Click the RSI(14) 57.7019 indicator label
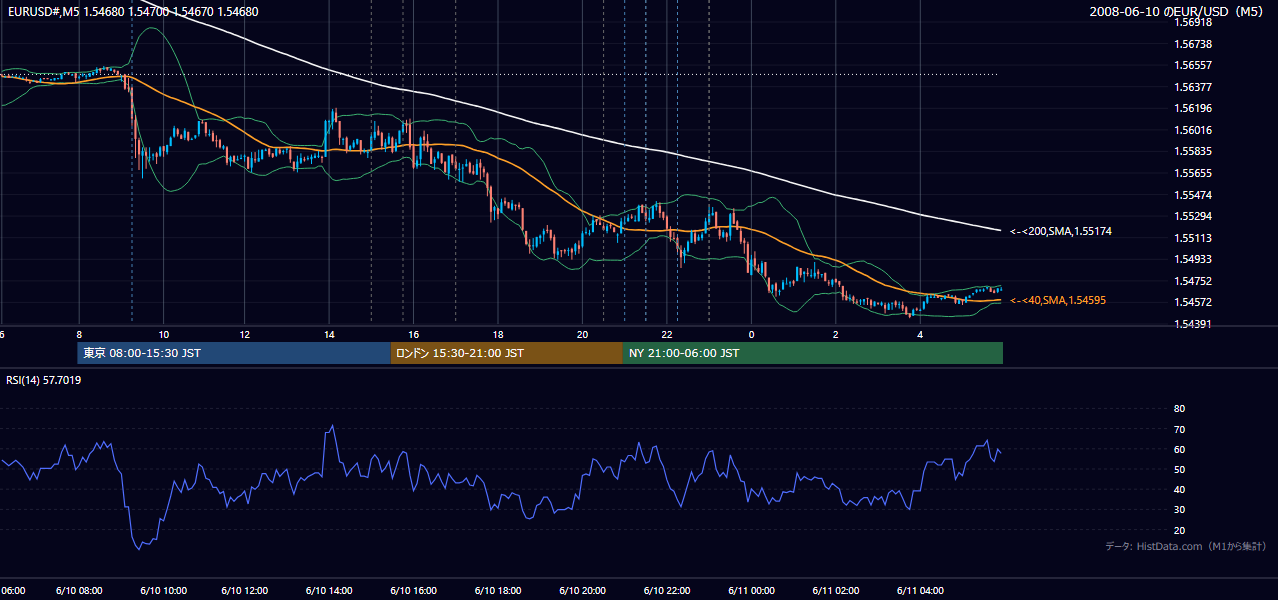The width and height of the screenshot is (1278, 600). pos(44,380)
